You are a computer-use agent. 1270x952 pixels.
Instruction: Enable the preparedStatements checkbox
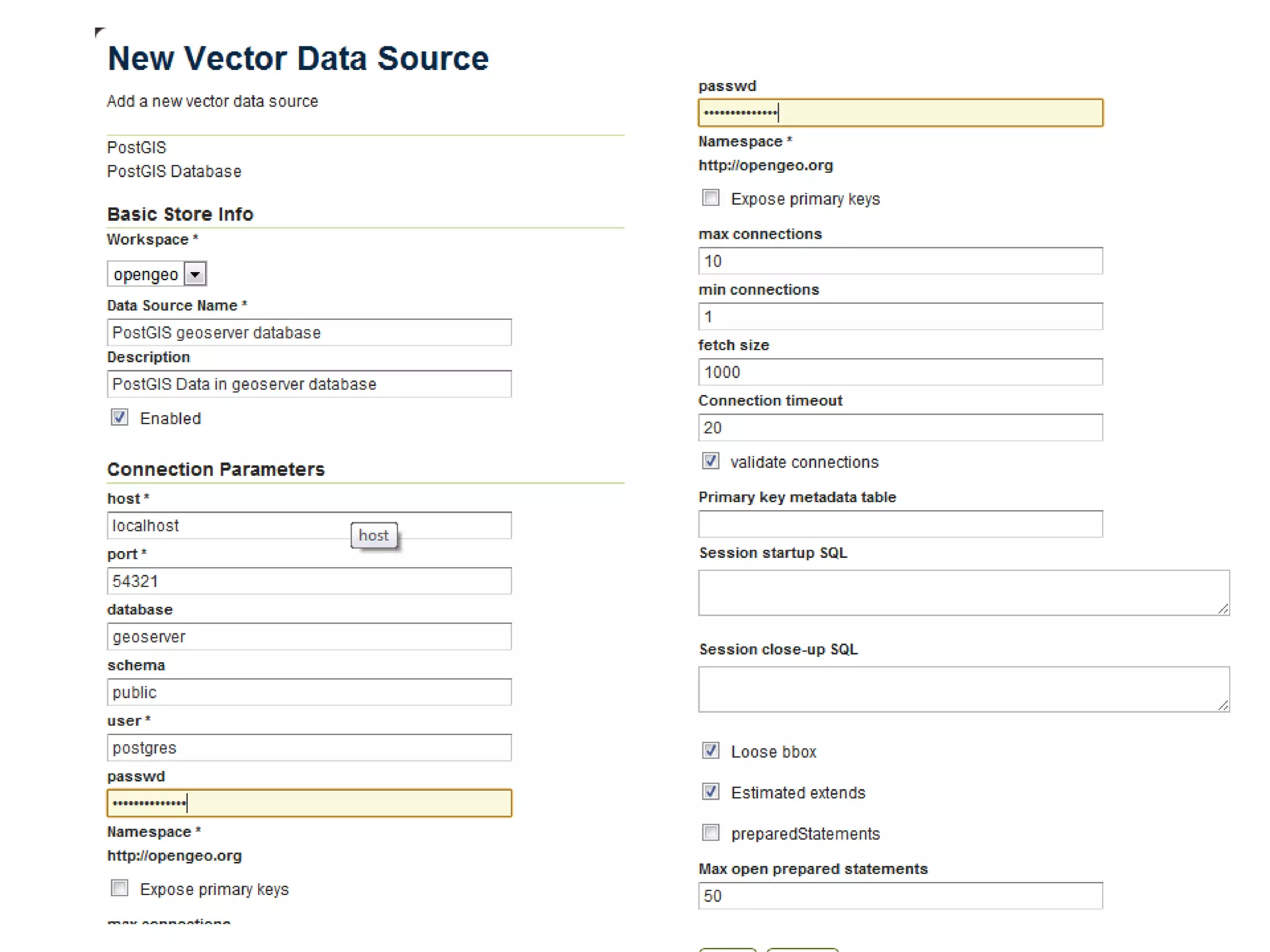click(711, 832)
